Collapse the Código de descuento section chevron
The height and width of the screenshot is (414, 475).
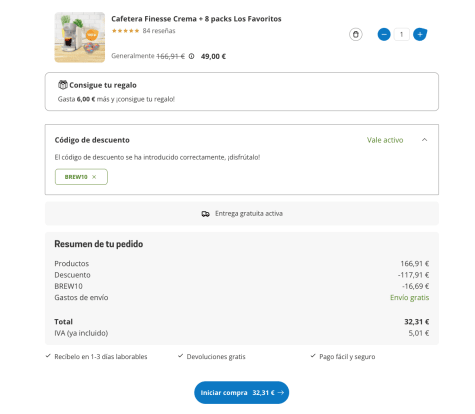(424, 140)
